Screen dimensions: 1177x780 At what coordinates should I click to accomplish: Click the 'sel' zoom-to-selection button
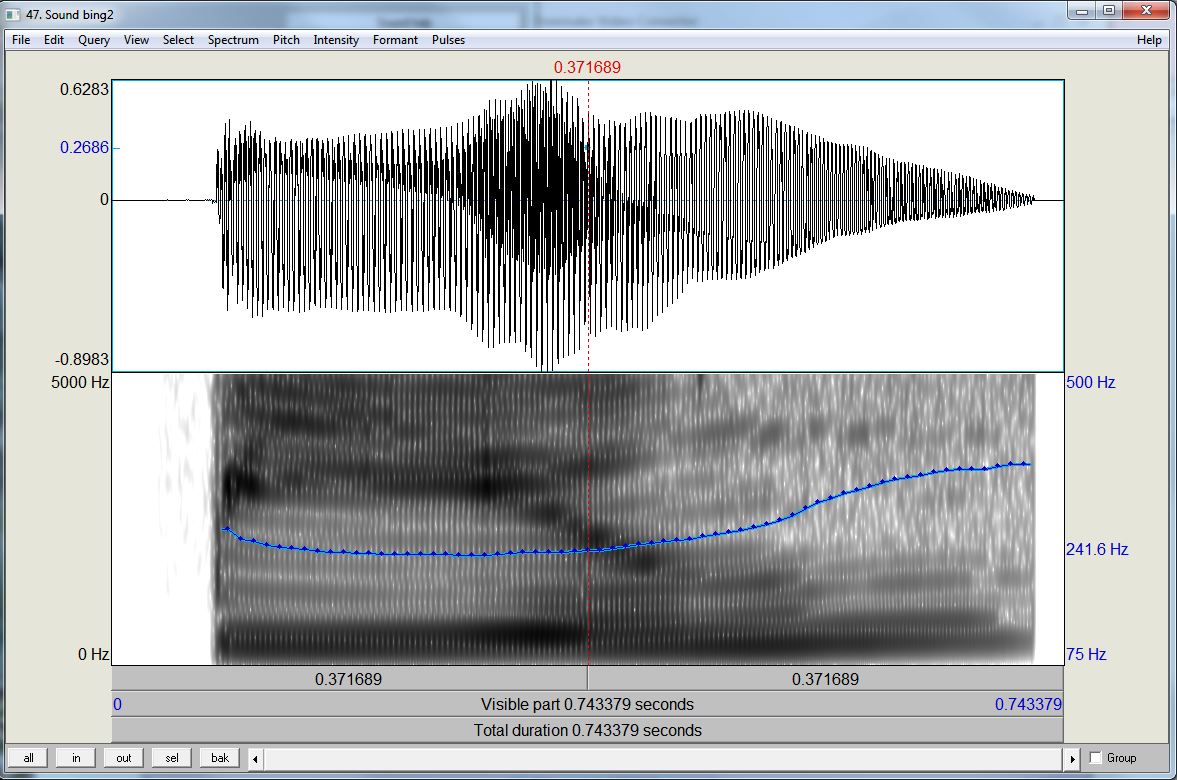172,758
